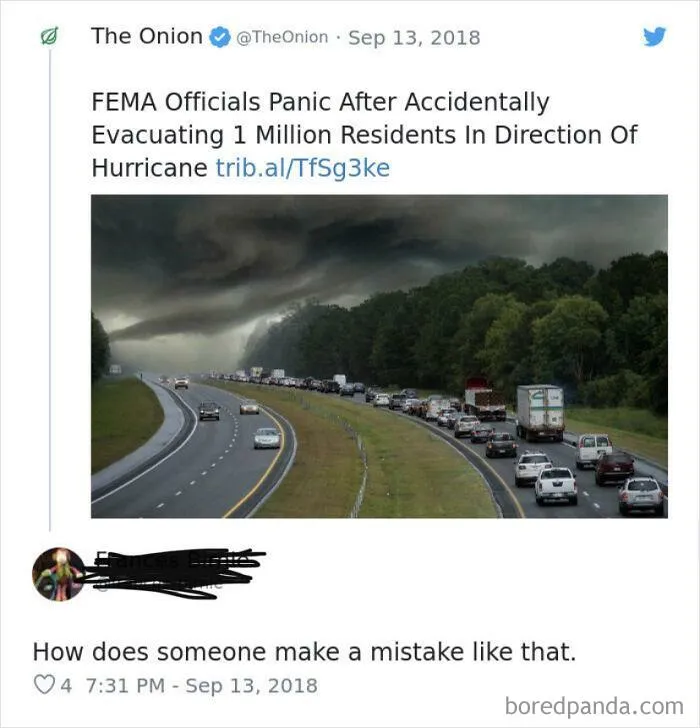Viewport: 700px width, 728px height.
Task: Click the like count number 4
Action: 66,685
